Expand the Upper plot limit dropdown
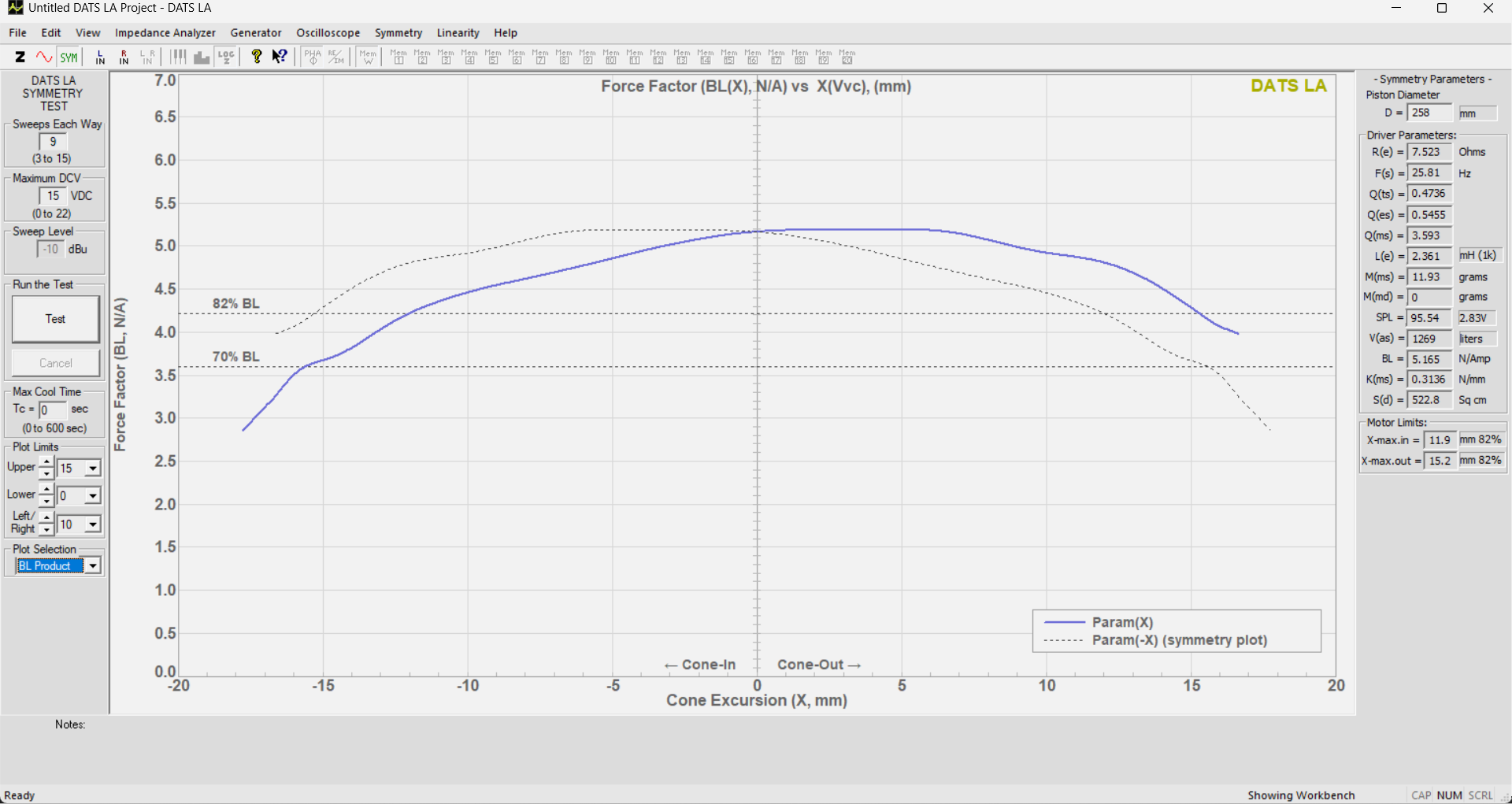This screenshot has height=804, width=1512. [x=93, y=469]
